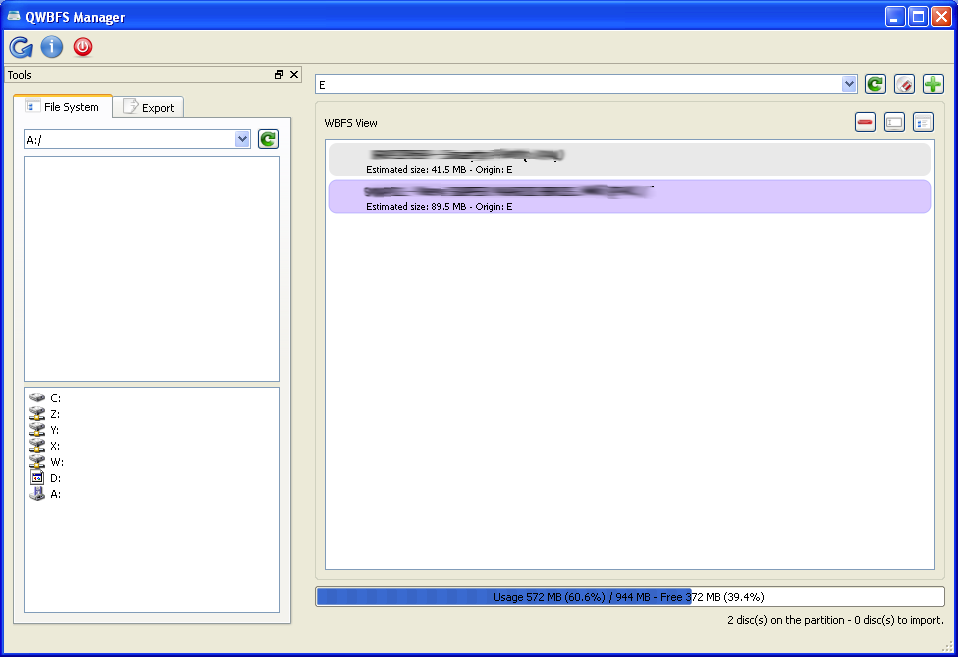
Task: Minimize the QWBFS Manager window
Action: pyautogui.click(x=895, y=17)
